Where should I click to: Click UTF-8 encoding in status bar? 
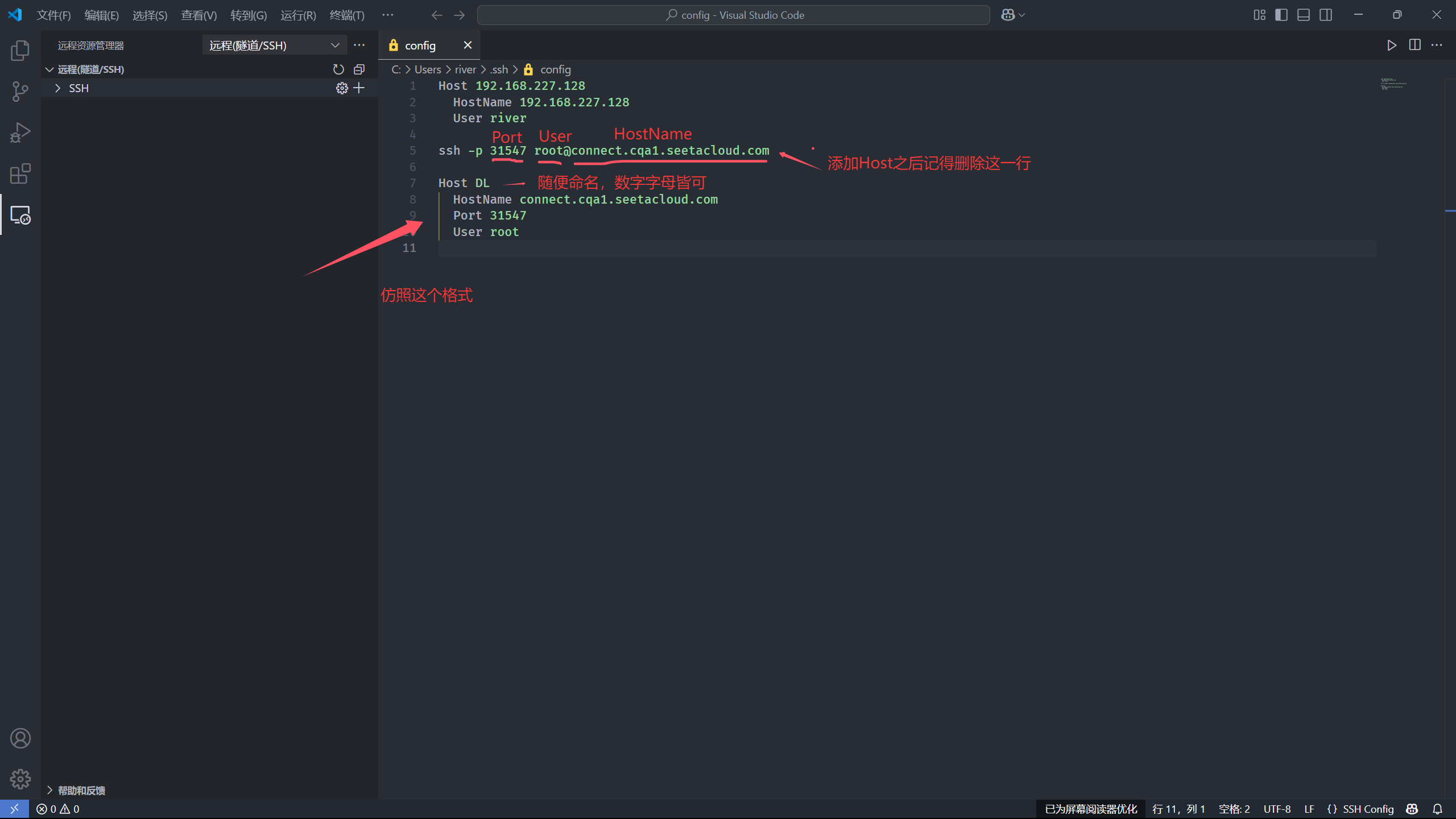pos(1277,809)
